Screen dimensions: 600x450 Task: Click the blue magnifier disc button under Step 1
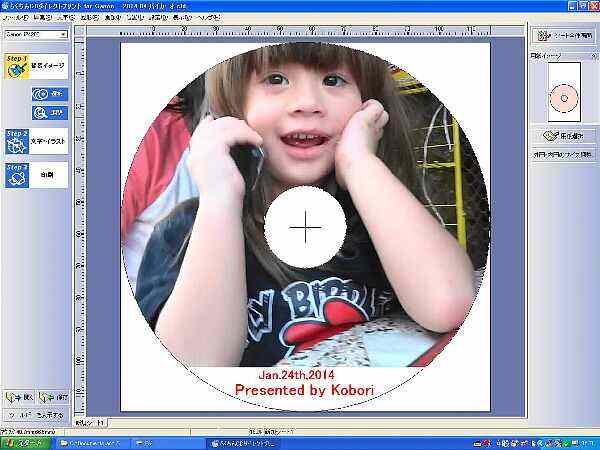(x=50, y=113)
